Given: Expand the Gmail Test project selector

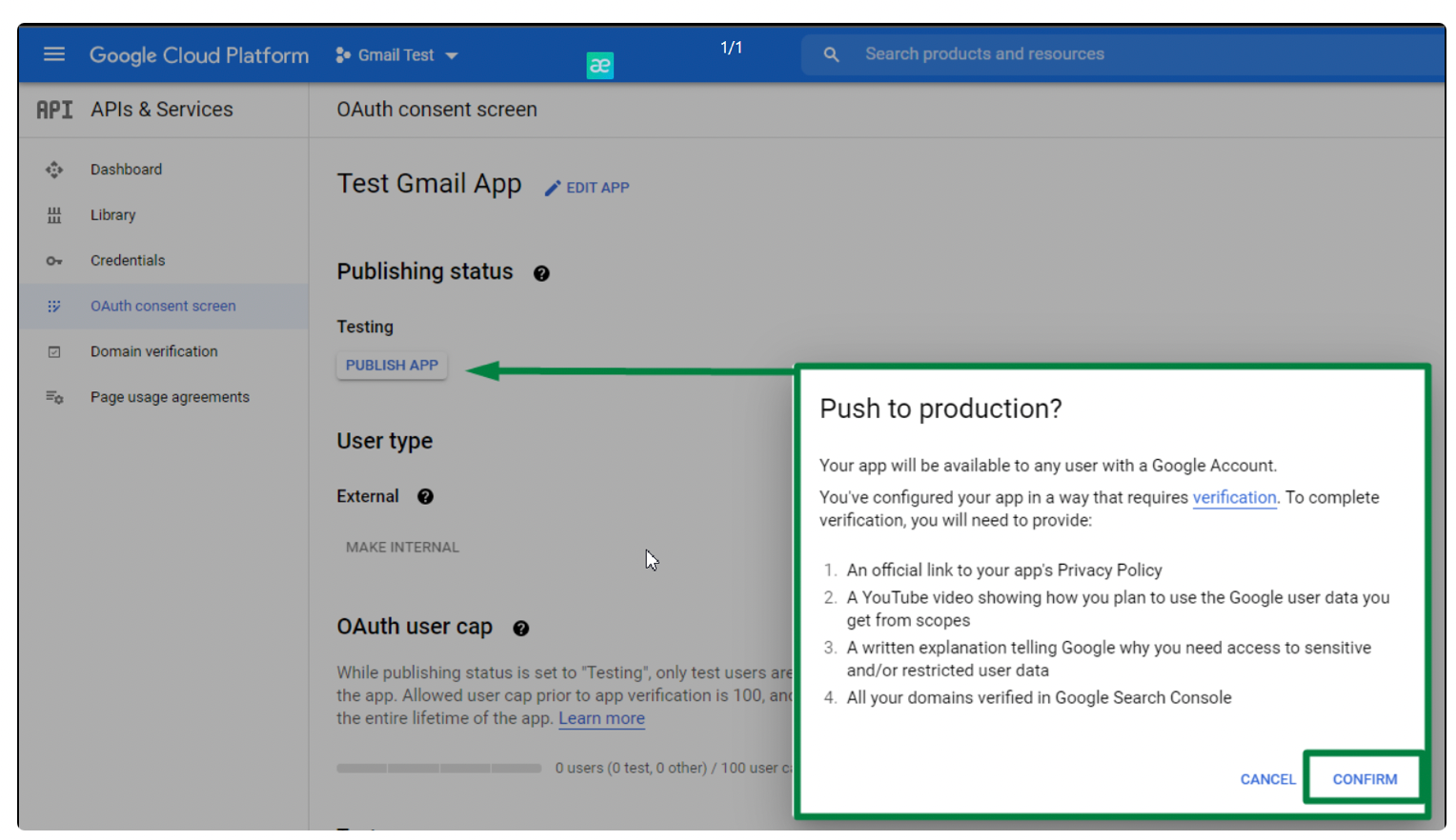Looking at the screenshot, I should tap(397, 55).
